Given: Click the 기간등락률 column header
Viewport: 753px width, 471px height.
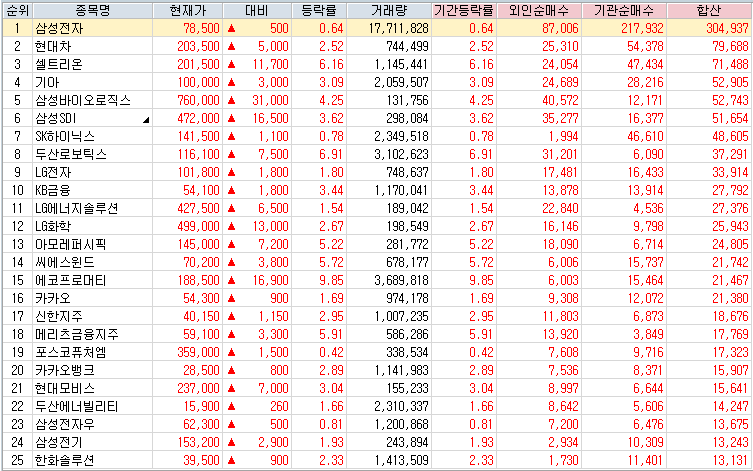Looking at the screenshot, I should coord(464,10).
